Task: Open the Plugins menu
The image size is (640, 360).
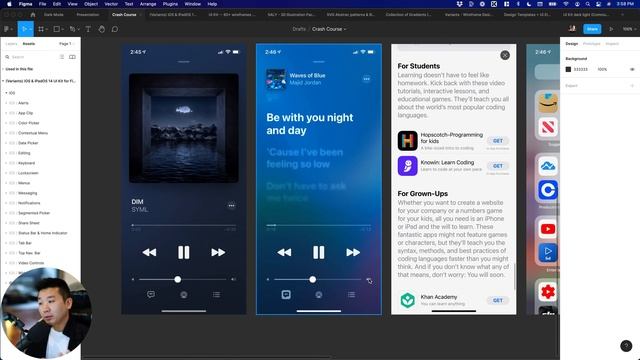Action: click(x=170, y=4)
